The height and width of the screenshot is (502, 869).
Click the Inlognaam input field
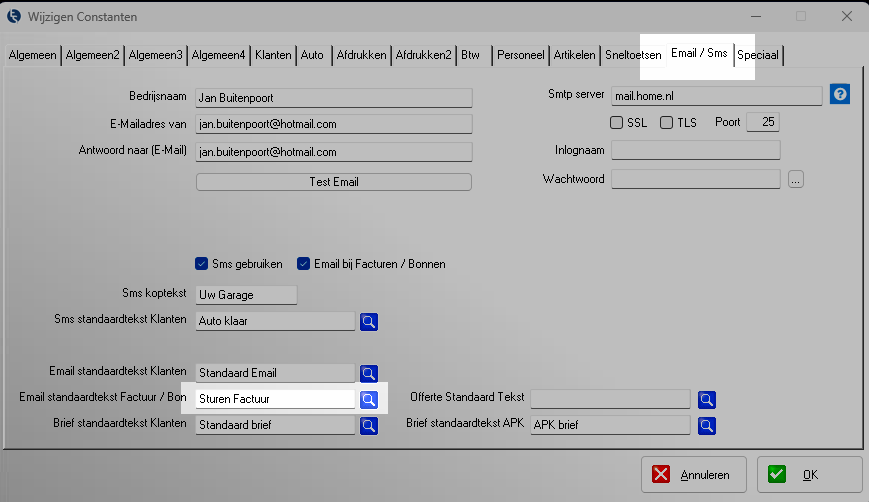(695, 151)
